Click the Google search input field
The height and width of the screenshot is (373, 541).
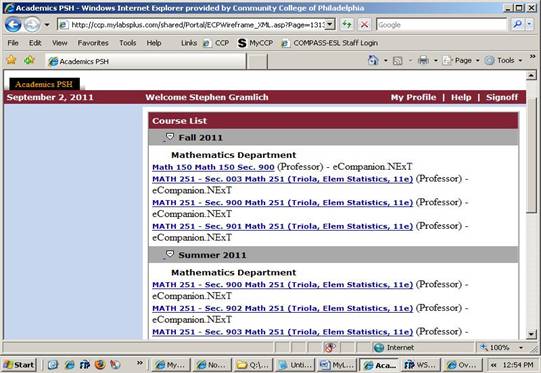(x=441, y=24)
